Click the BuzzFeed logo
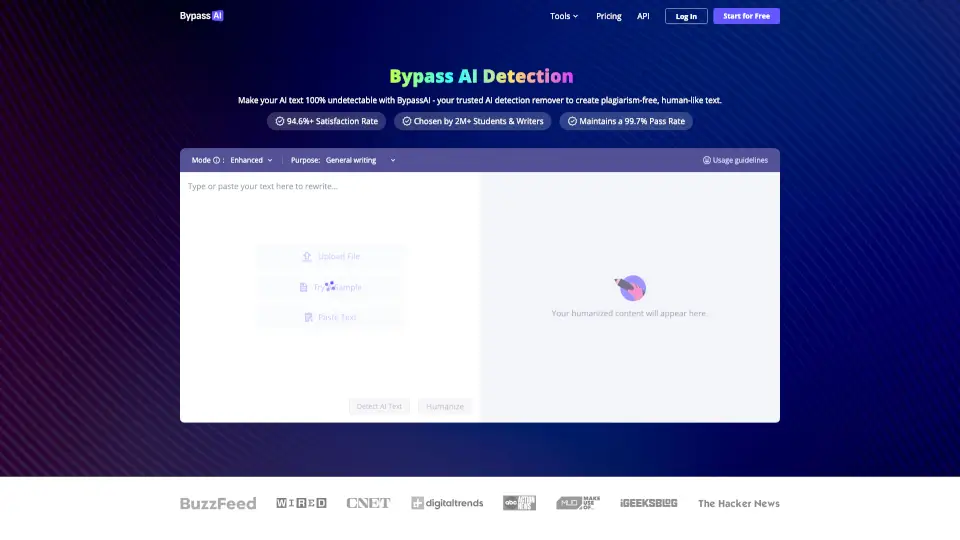 click(218, 503)
